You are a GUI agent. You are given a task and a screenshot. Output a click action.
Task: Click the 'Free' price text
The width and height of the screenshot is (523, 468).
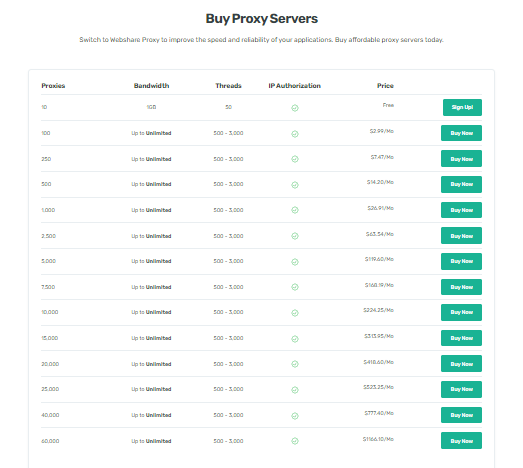click(x=388, y=105)
